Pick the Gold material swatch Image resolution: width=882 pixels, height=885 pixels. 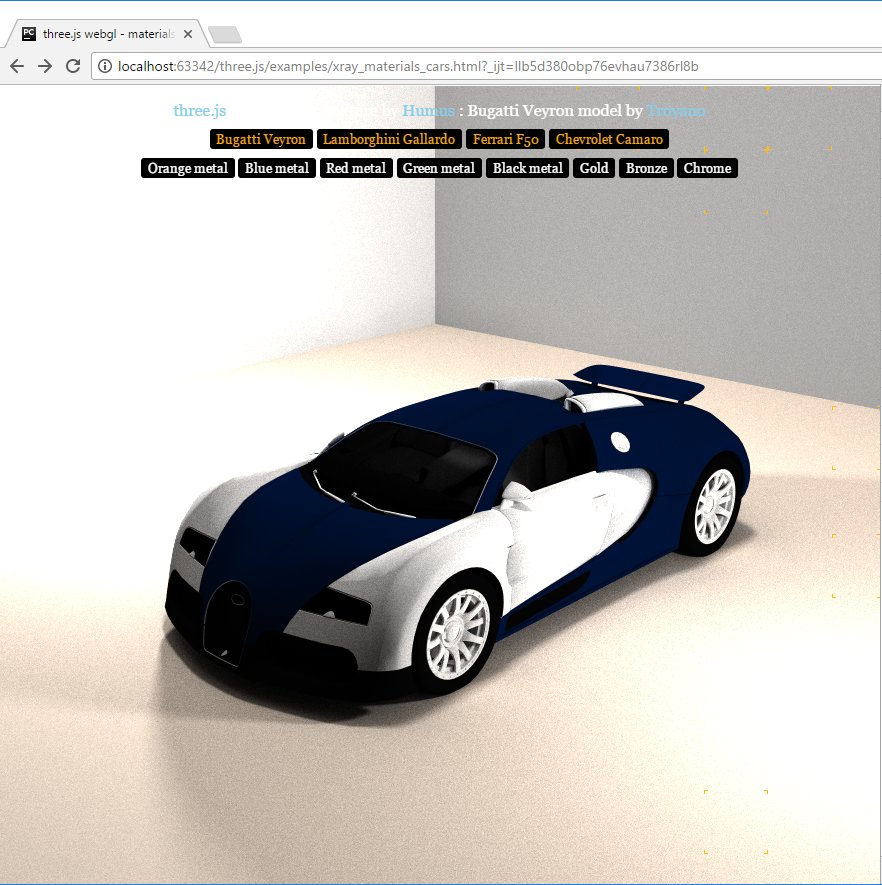[x=593, y=168]
